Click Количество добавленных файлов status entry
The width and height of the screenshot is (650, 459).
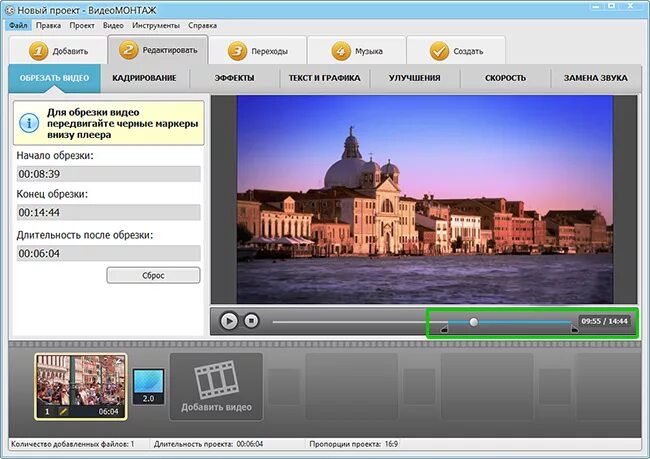click(x=73, y=444)
